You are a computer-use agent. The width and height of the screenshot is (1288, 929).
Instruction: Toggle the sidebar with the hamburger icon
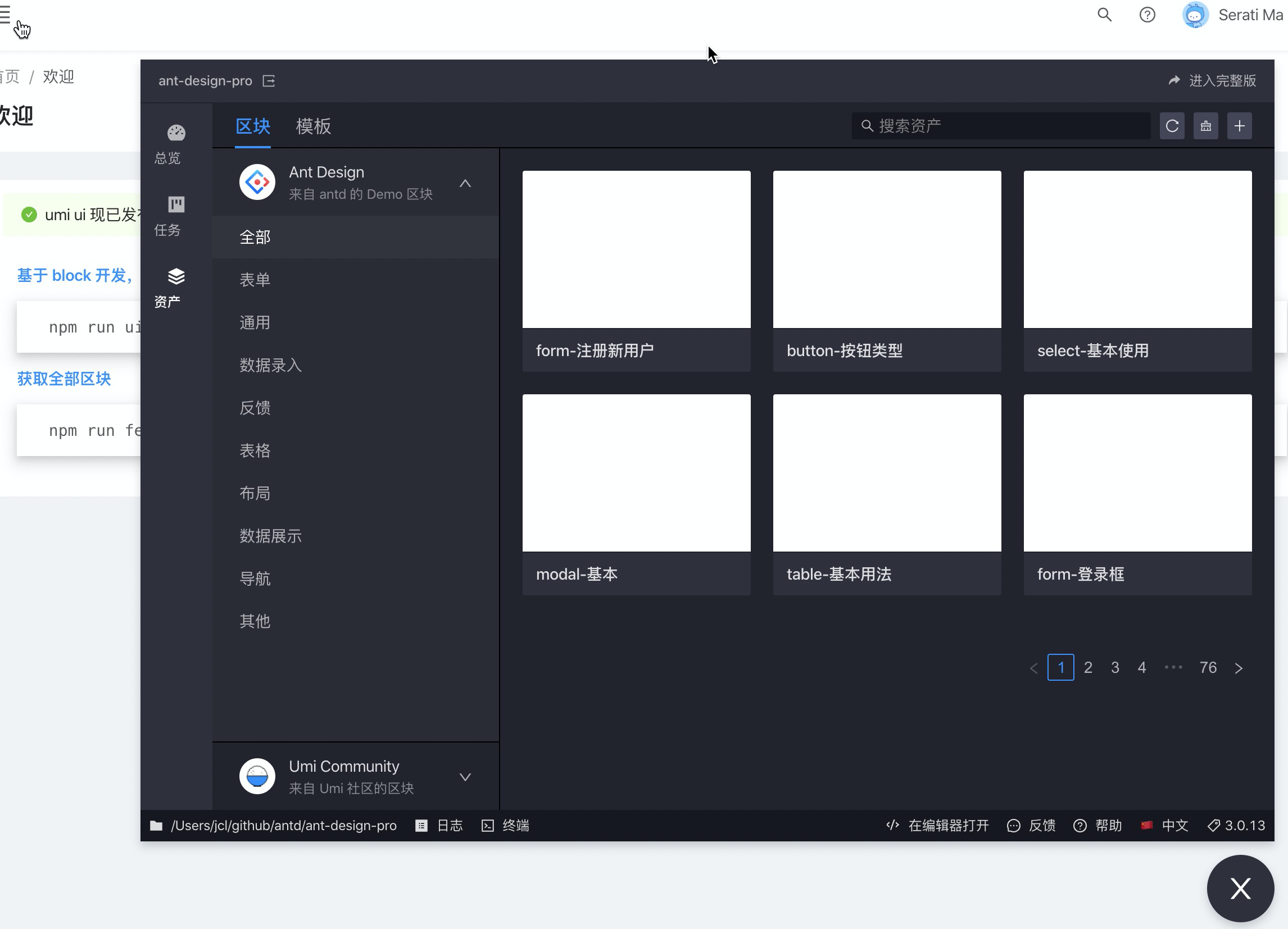[6, 15]
